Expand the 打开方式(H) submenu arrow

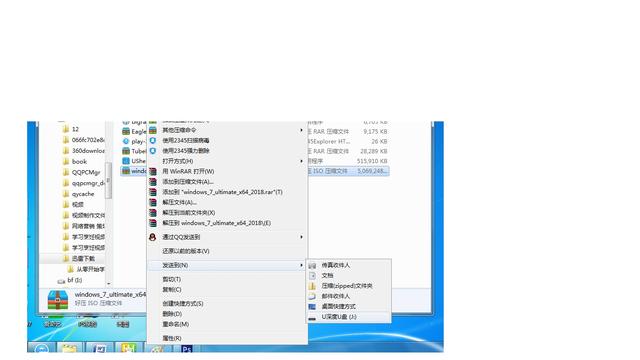[301, 161]
